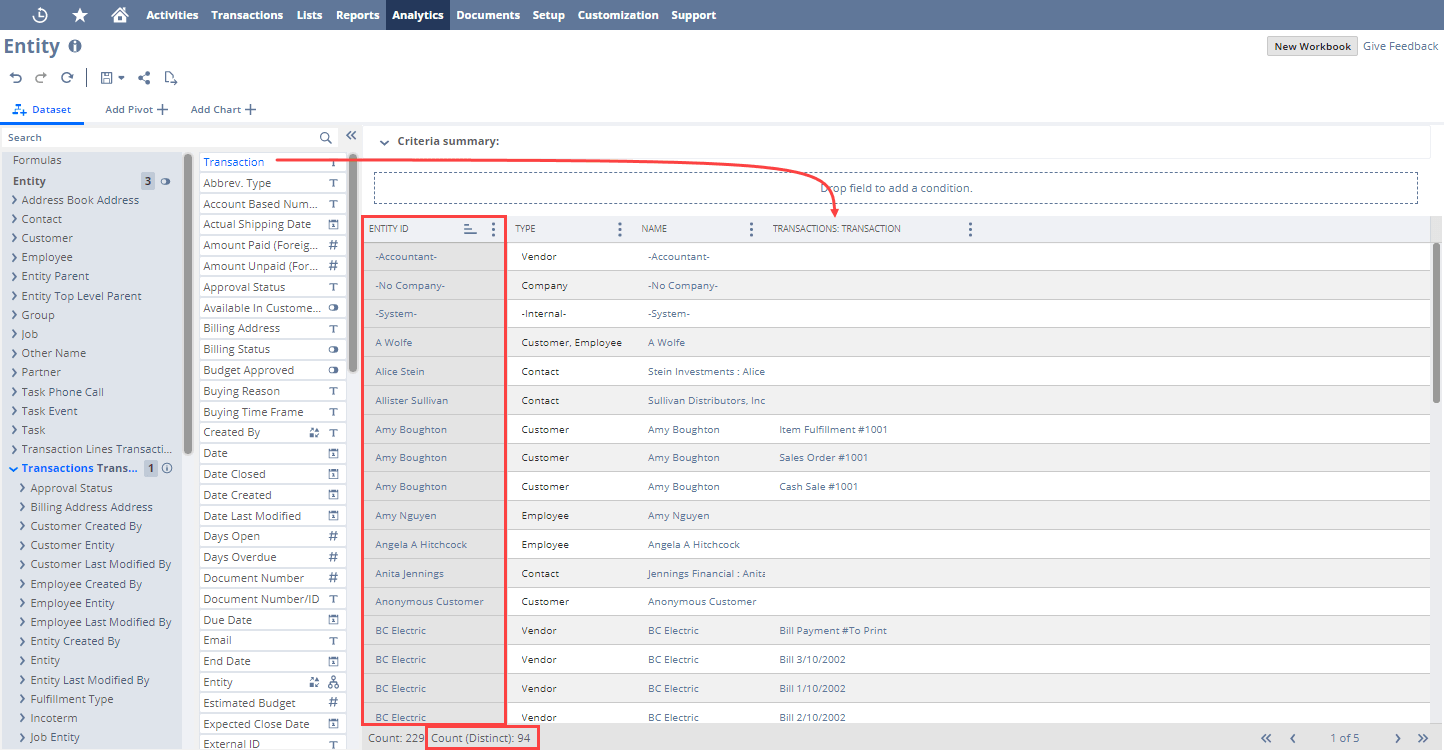Click the Budget Approved field toggle icon
Screen dimensions: 1444x750
pos(334,370)
